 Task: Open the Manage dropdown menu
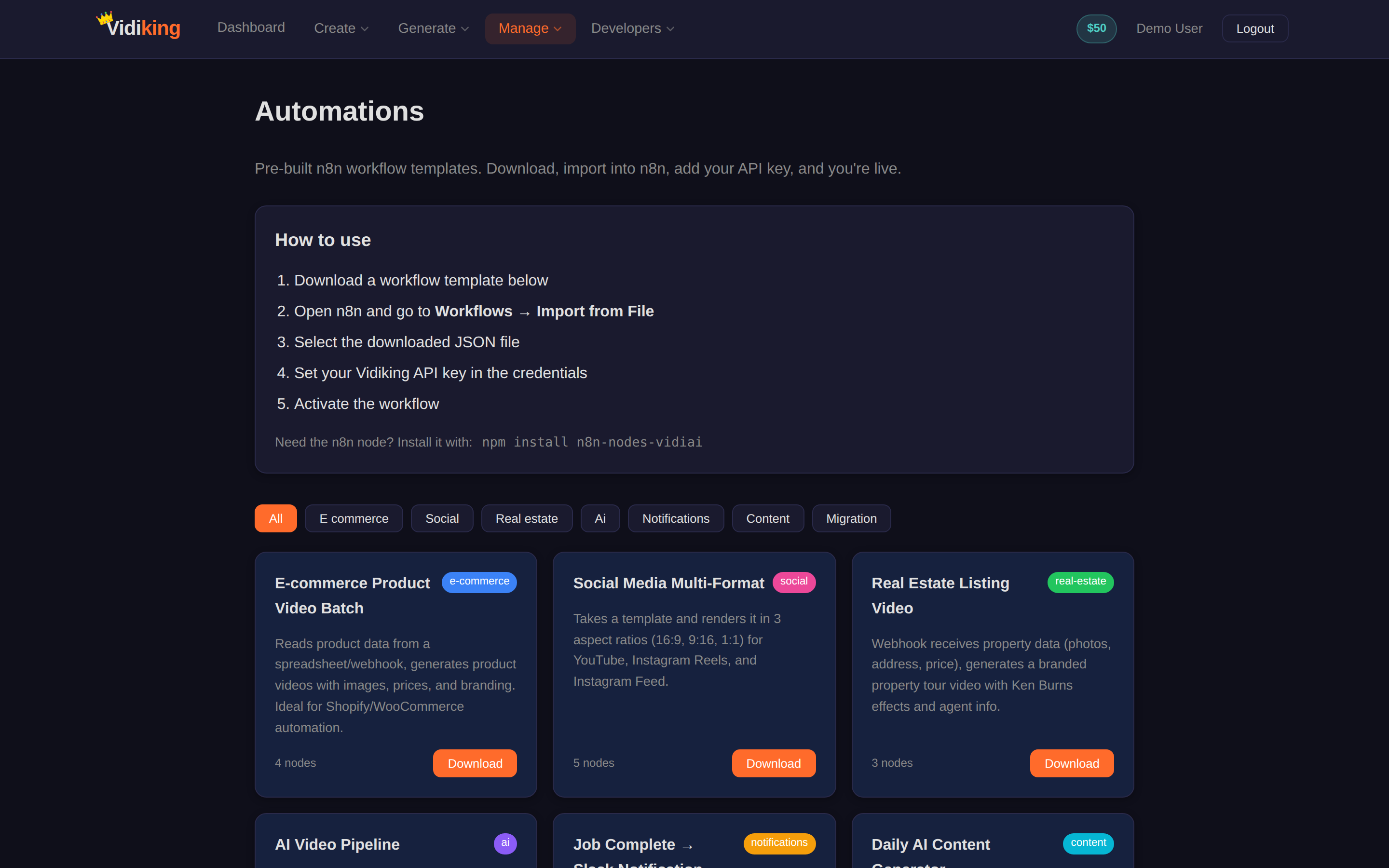pyautogui.click(x=530, y=28)
